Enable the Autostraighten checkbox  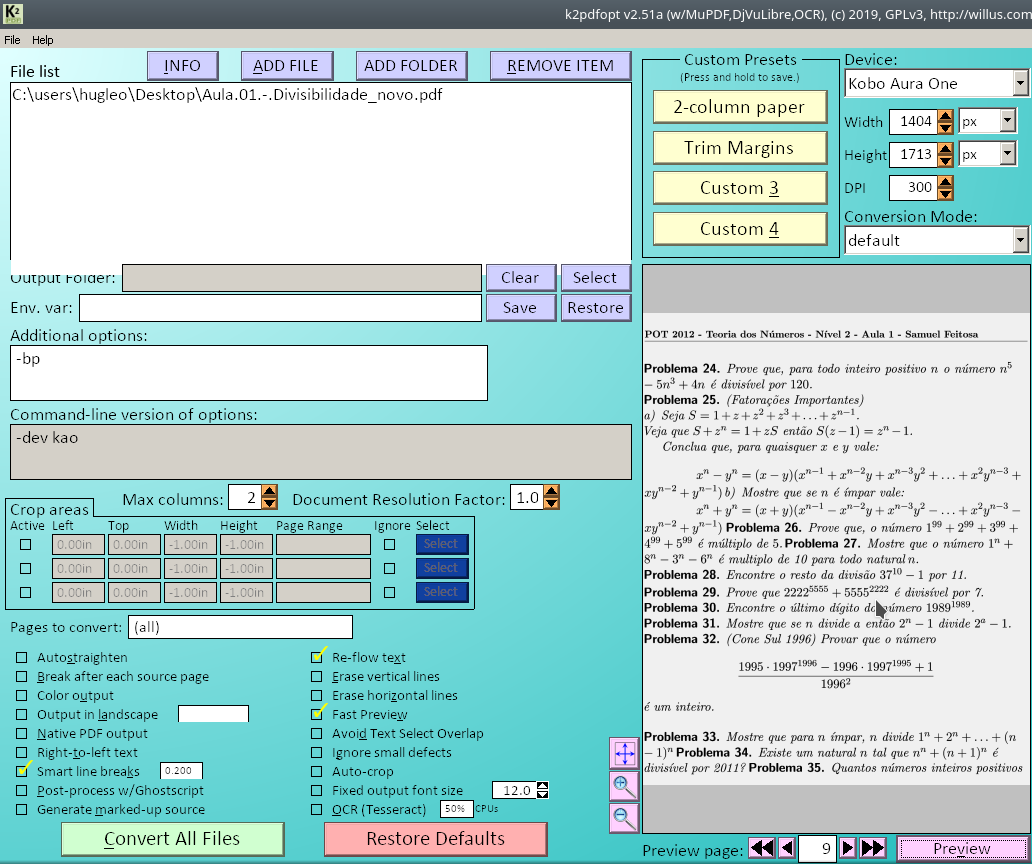22,658
